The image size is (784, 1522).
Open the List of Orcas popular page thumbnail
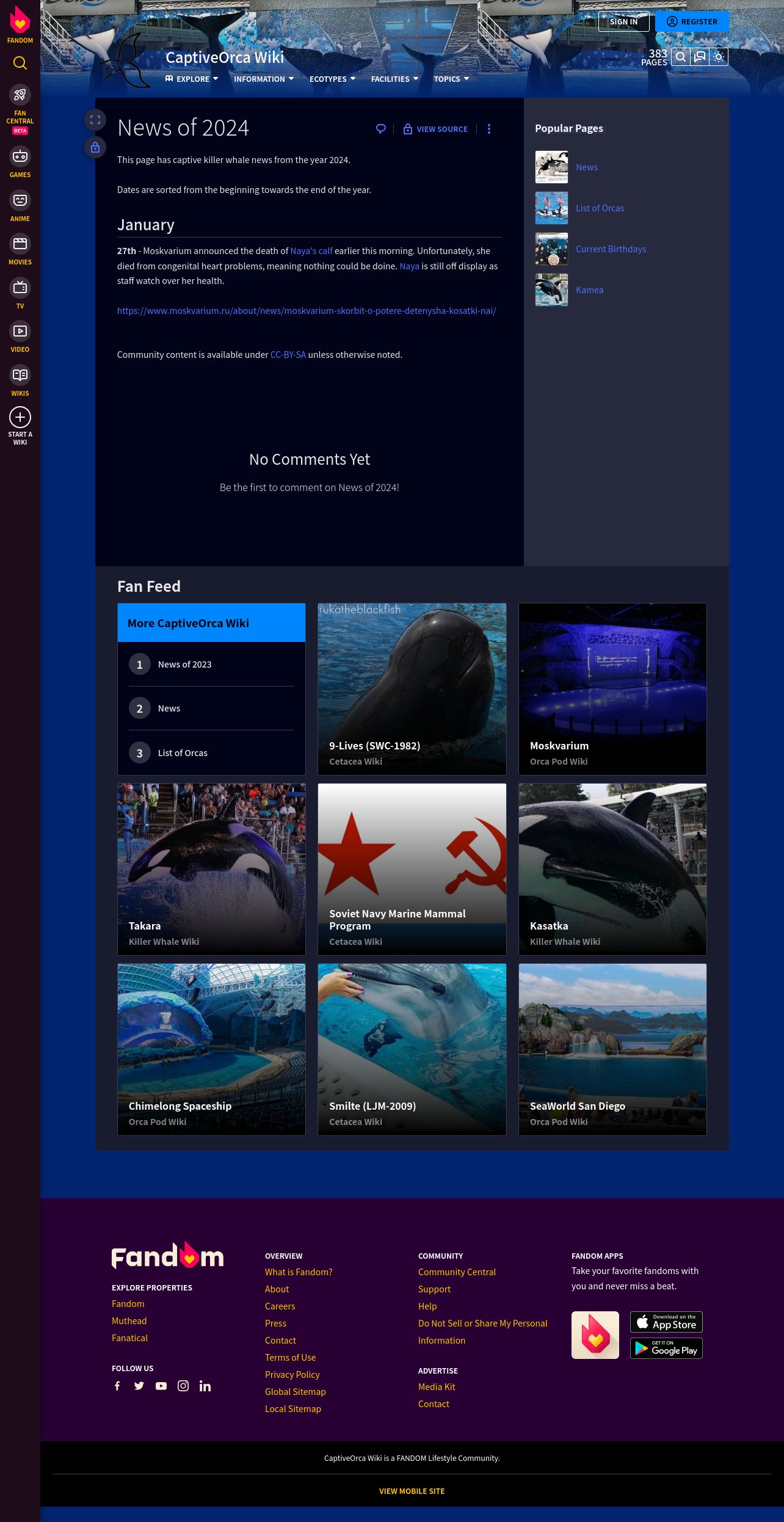click(551, 208)
